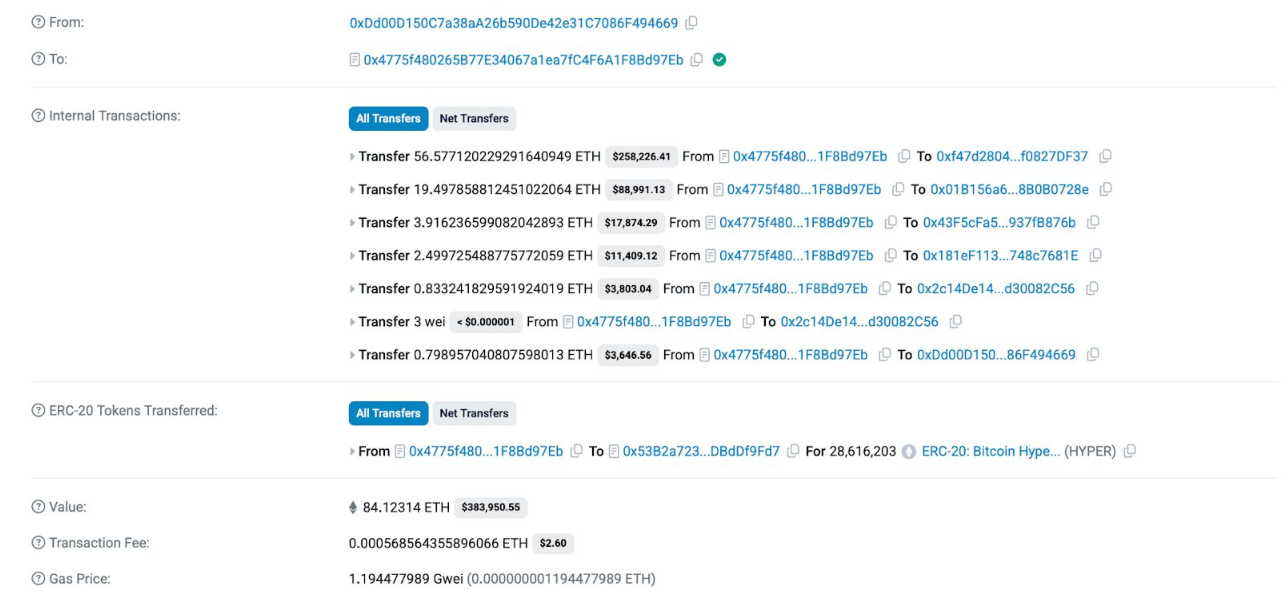Click help icon next to Internal Transactions
Viewport: 1288px width, 592px height.
pyautogui.click(x=38, y=116)
